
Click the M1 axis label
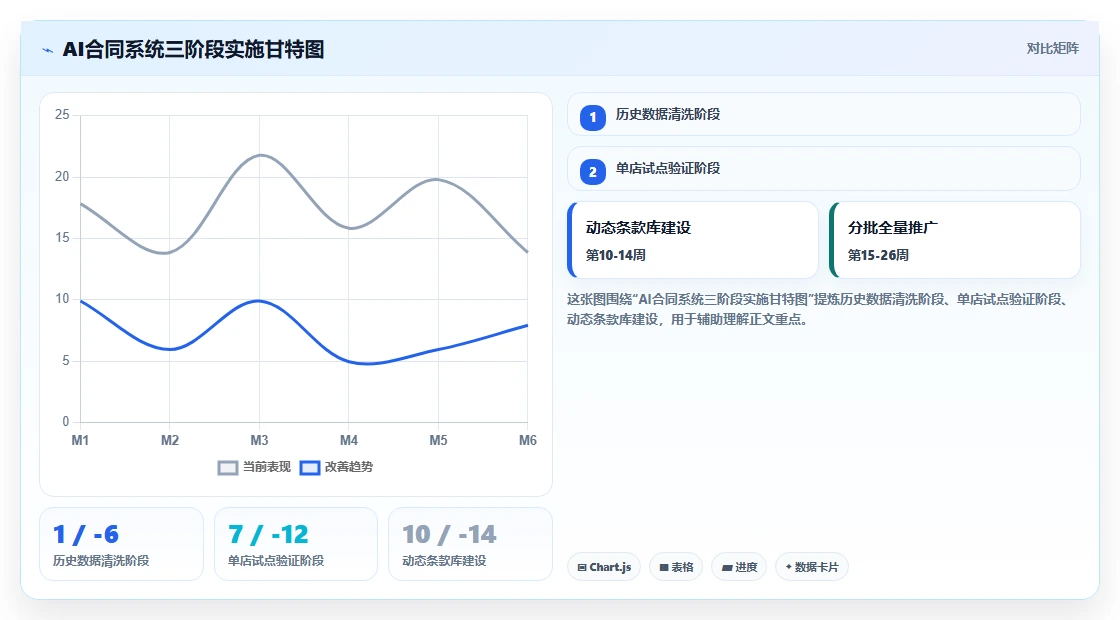tap(80, 441)
